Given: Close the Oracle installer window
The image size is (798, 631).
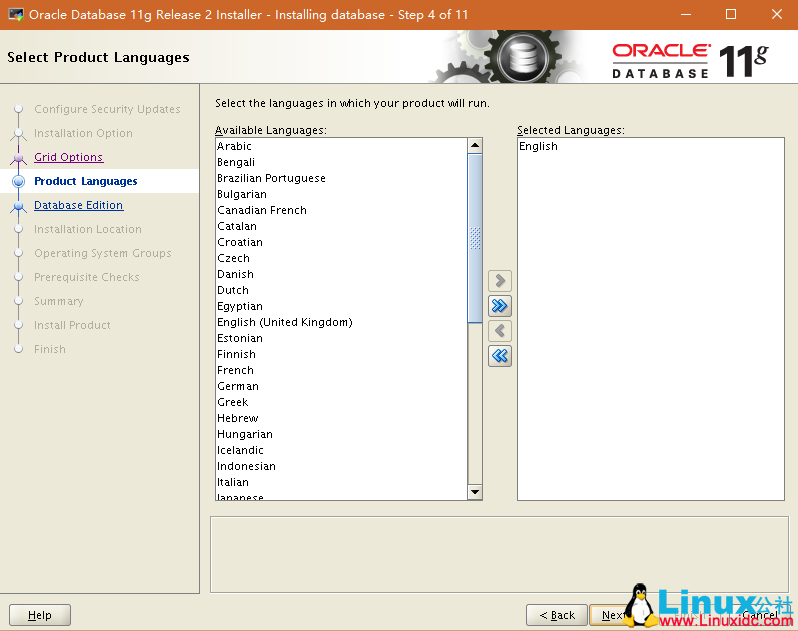Looking at the screenshot, I should point(777,14).
